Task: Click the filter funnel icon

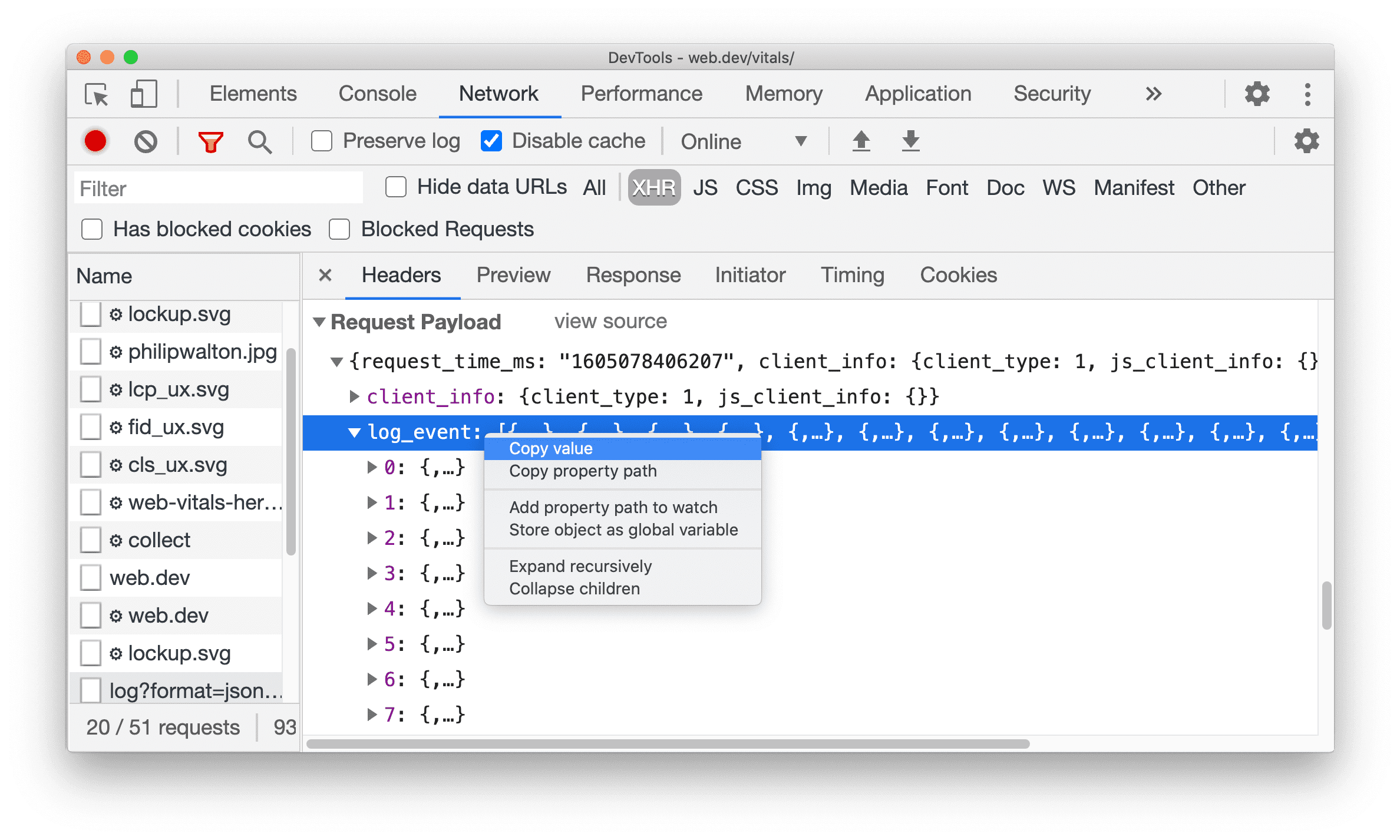Action: coord(210,141)
